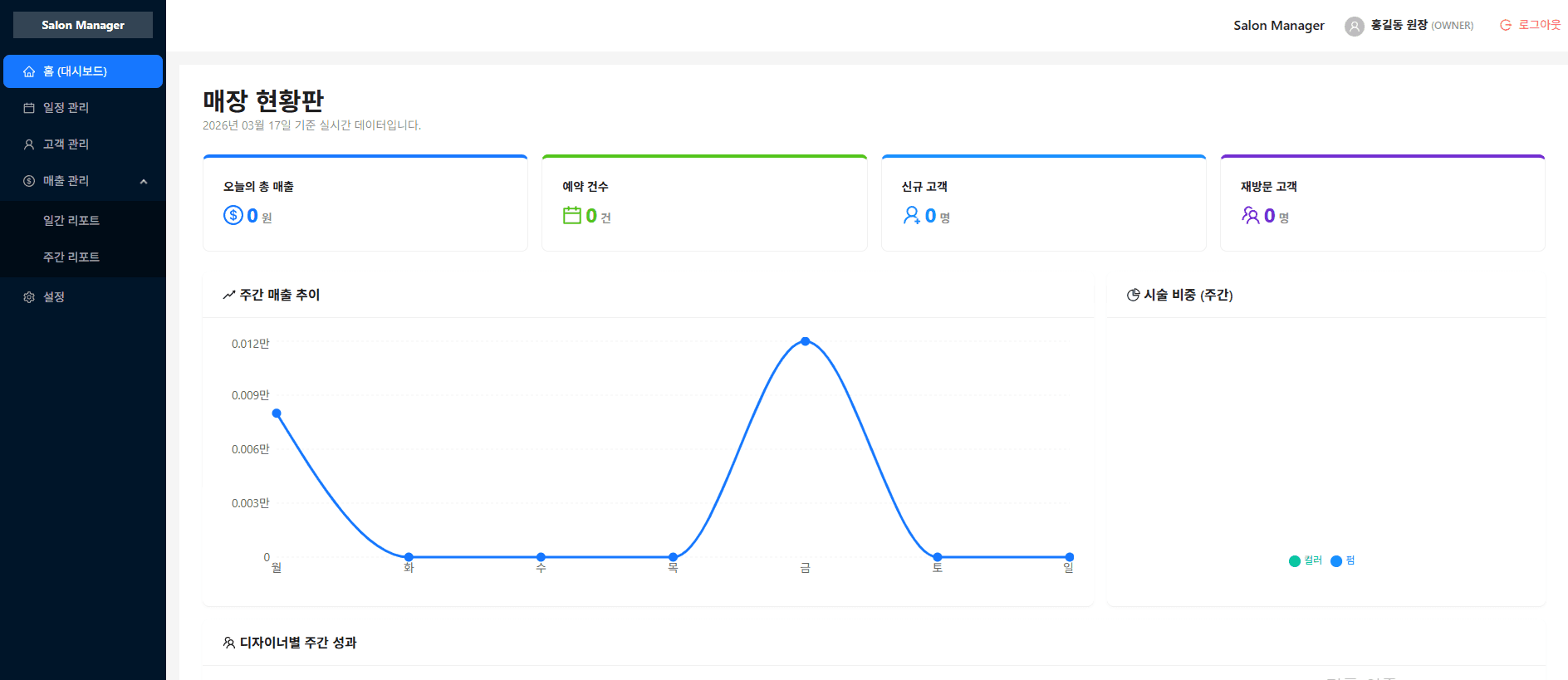Click the gear icon beside 설정
The width and height of the screenshot is (1568, 680).
click(29, 297)
